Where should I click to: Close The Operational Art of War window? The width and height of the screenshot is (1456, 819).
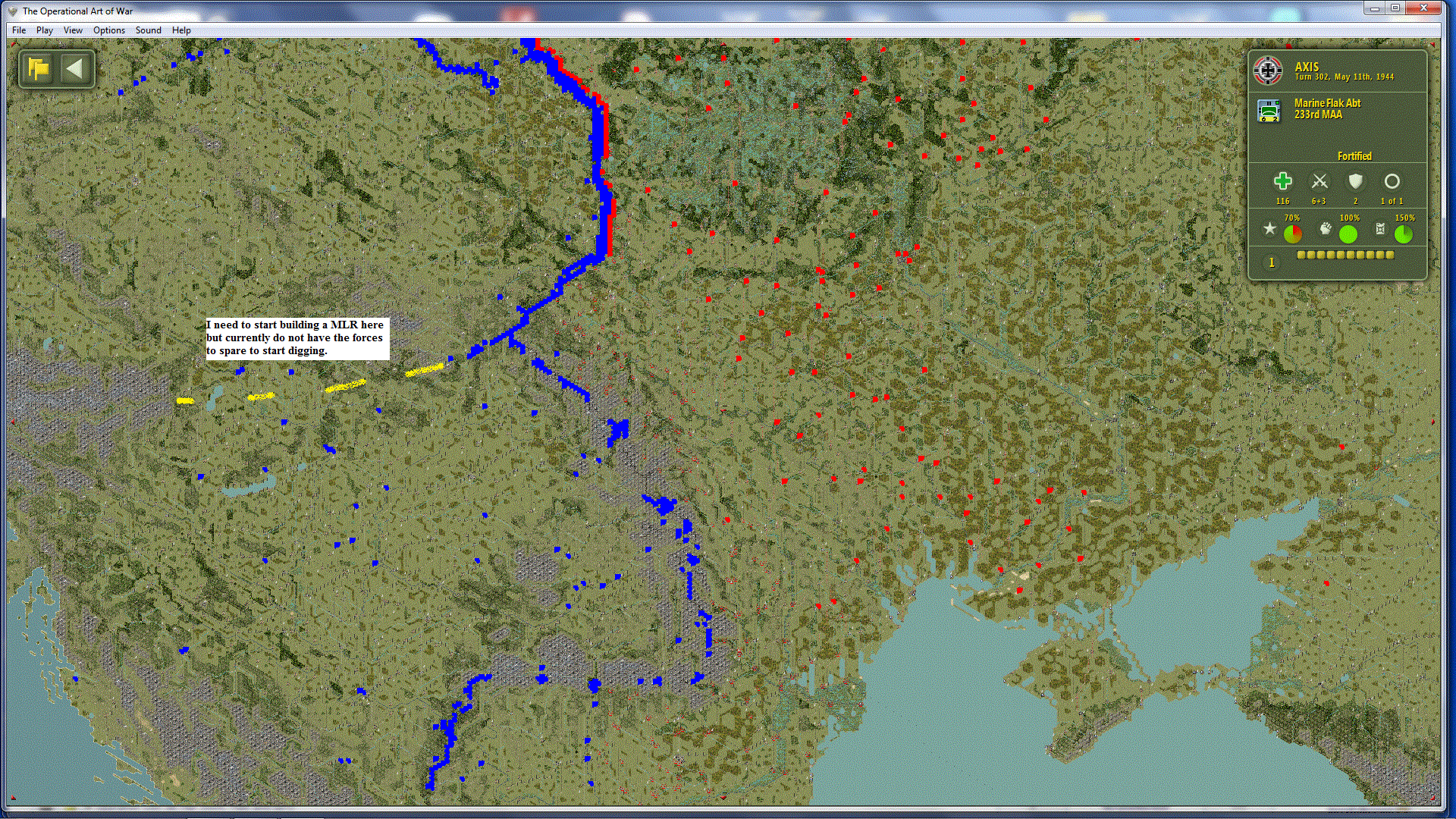click(x=1423, y=8)
